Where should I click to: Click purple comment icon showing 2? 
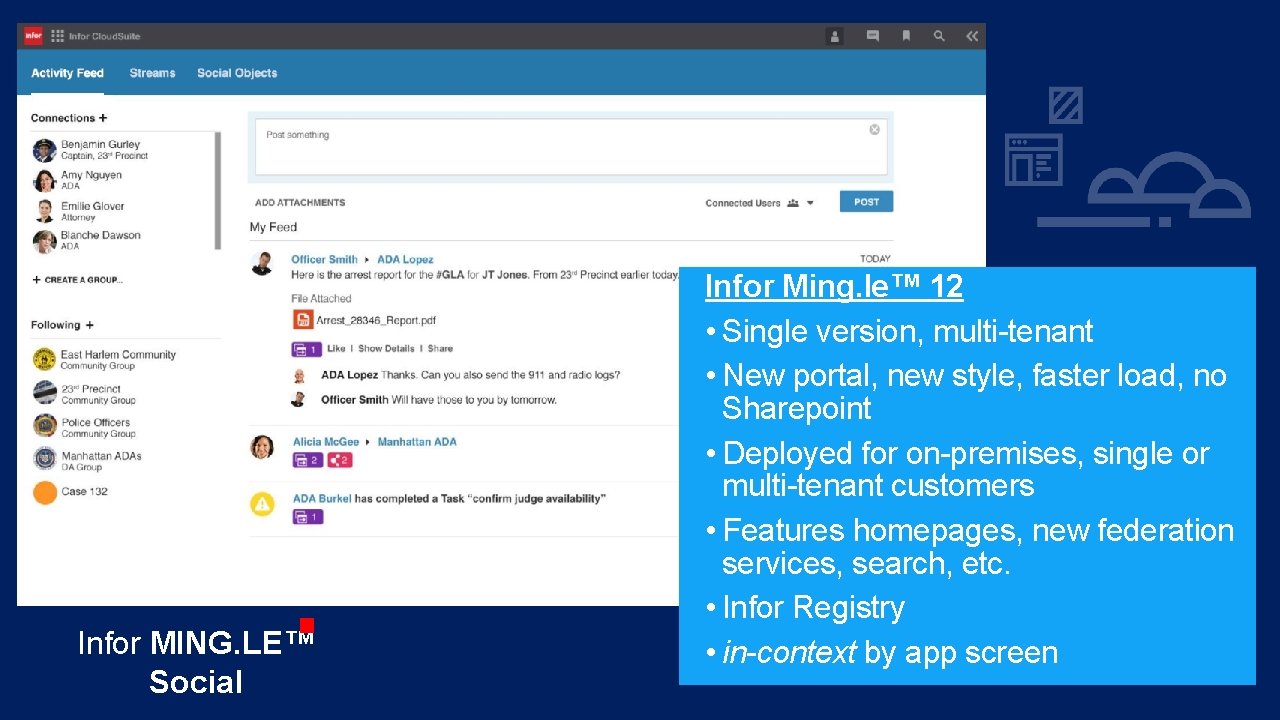[x=307, y=460]
